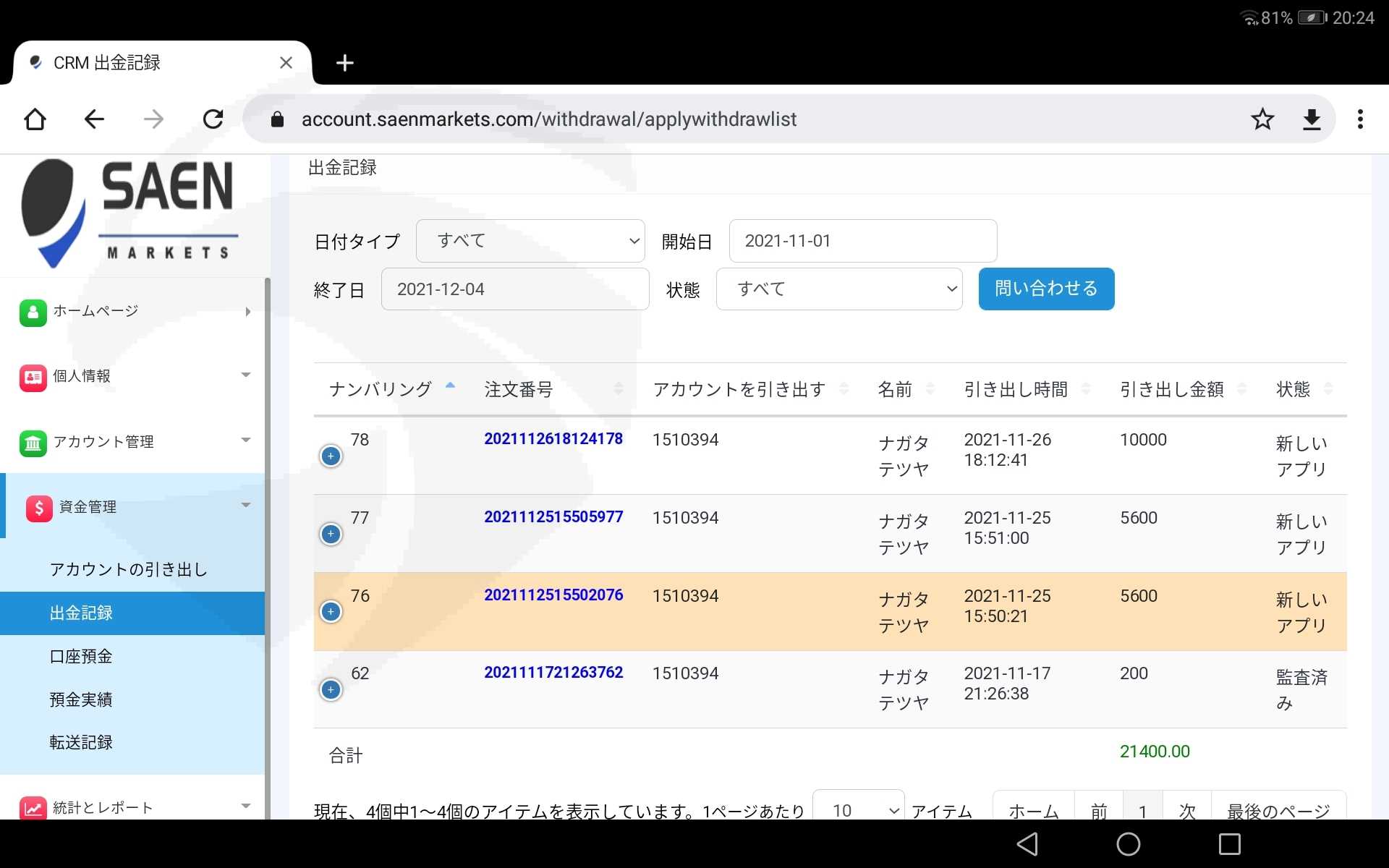This screenshot has height=868, width=1389.
Task: Open browser three-dot menu
Action: [1360, 119]
